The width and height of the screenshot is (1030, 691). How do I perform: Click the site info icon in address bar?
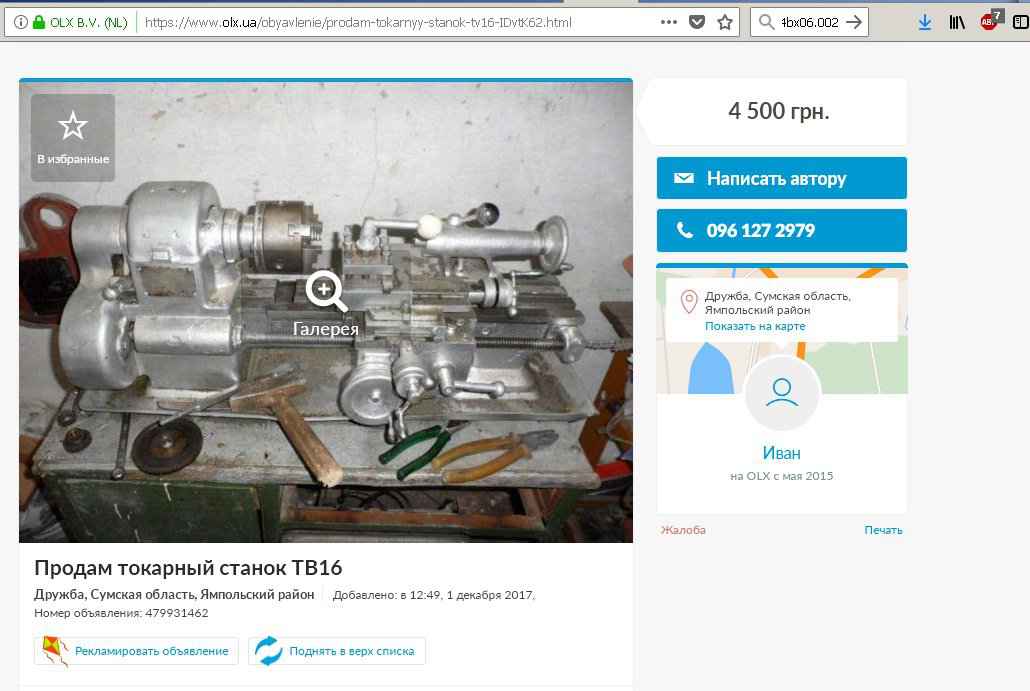[20, 22]
